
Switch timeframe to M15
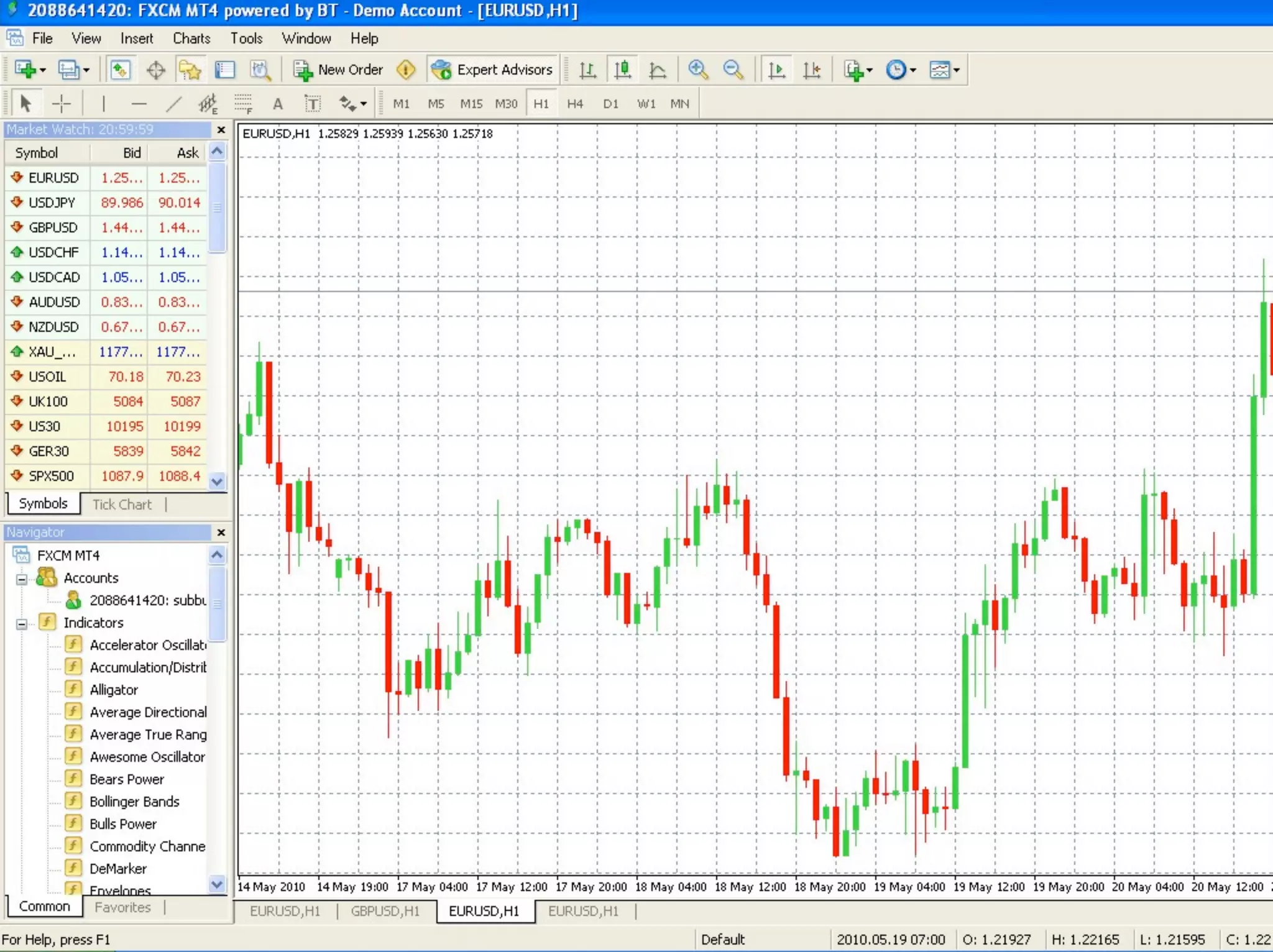click(x=471, y=104)
